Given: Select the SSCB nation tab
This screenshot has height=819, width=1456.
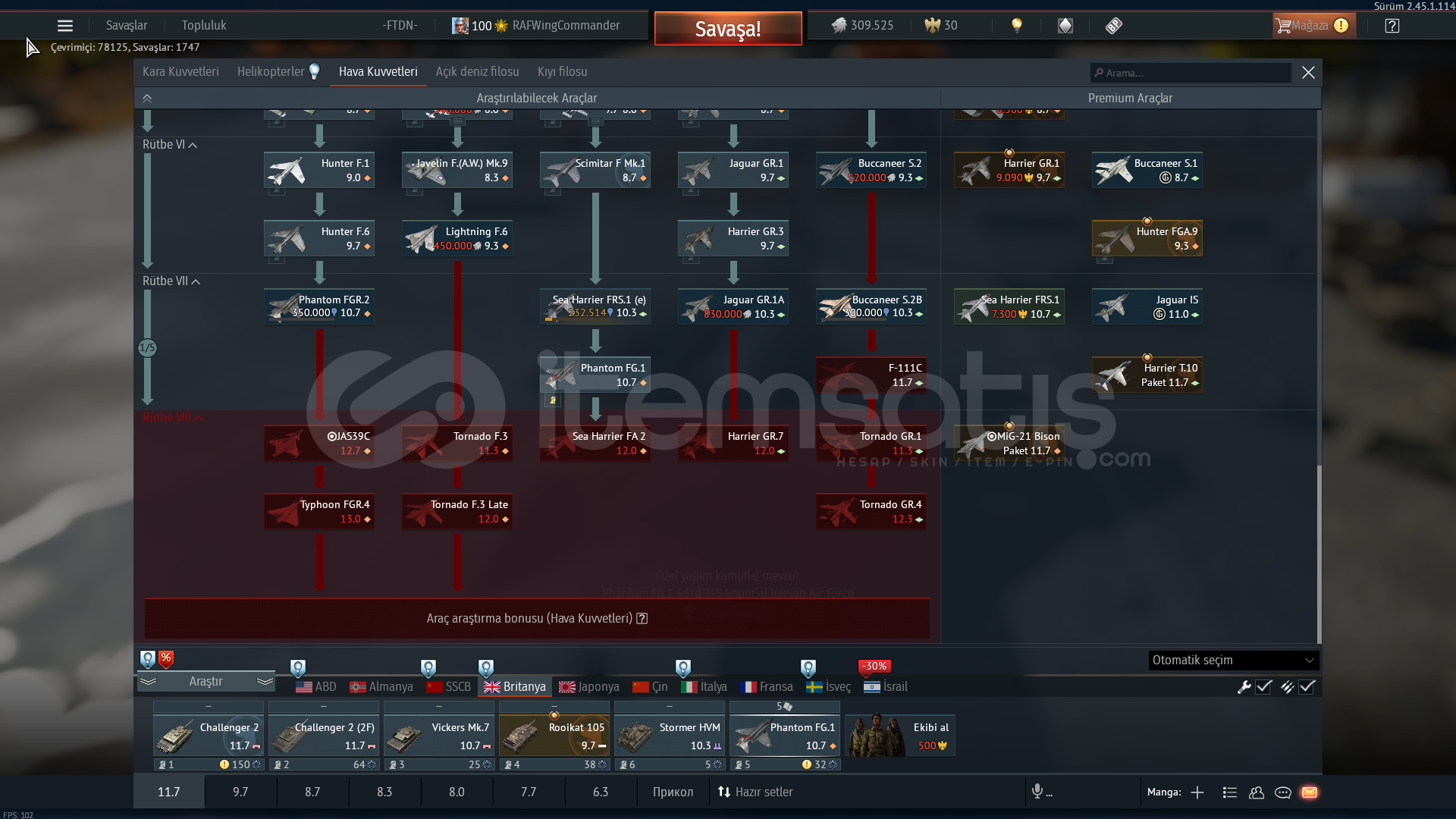Looking at the screenshot, I should 449,687.
